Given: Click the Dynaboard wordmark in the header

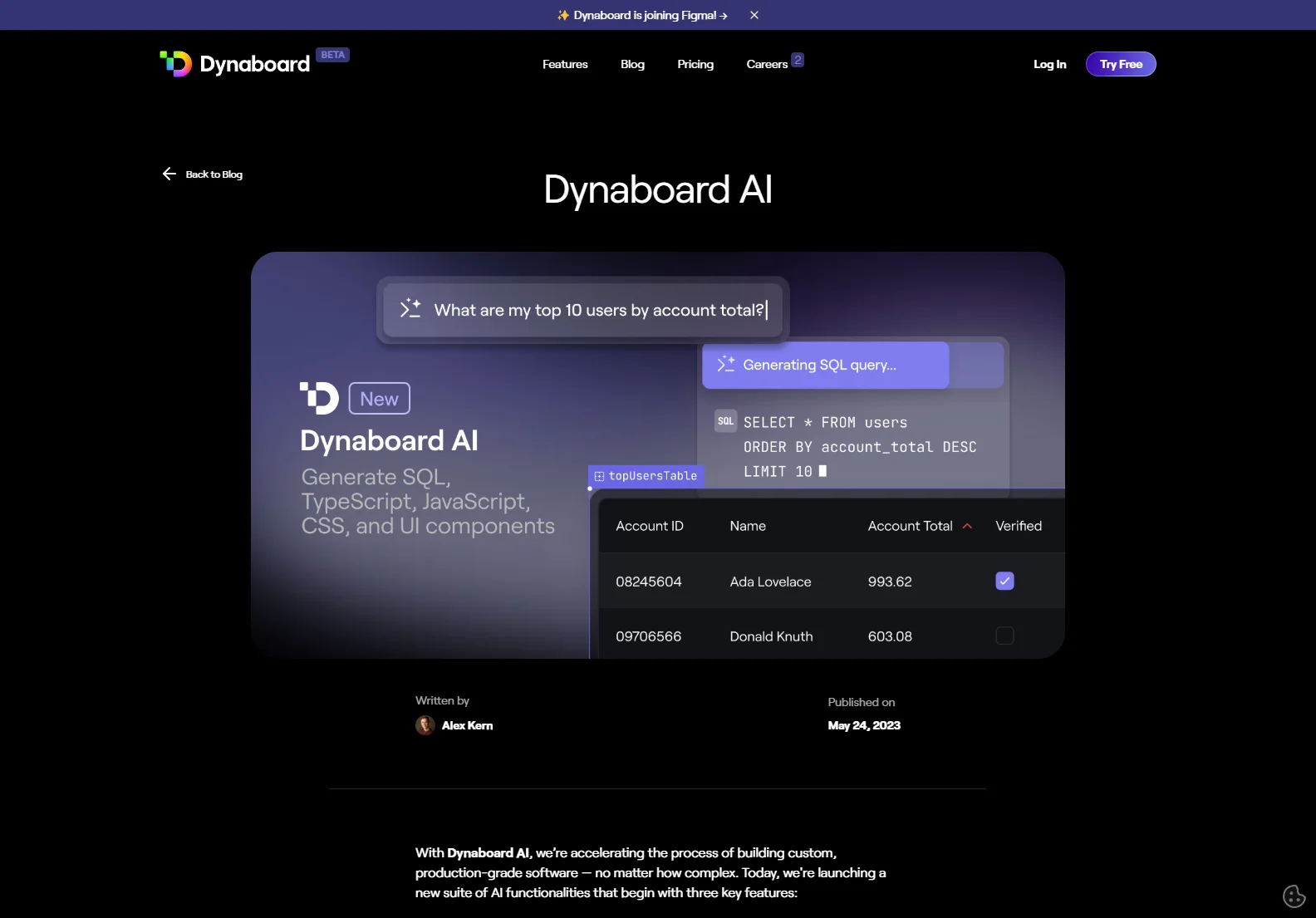Looking at the screenshot, I should [255, 64].
